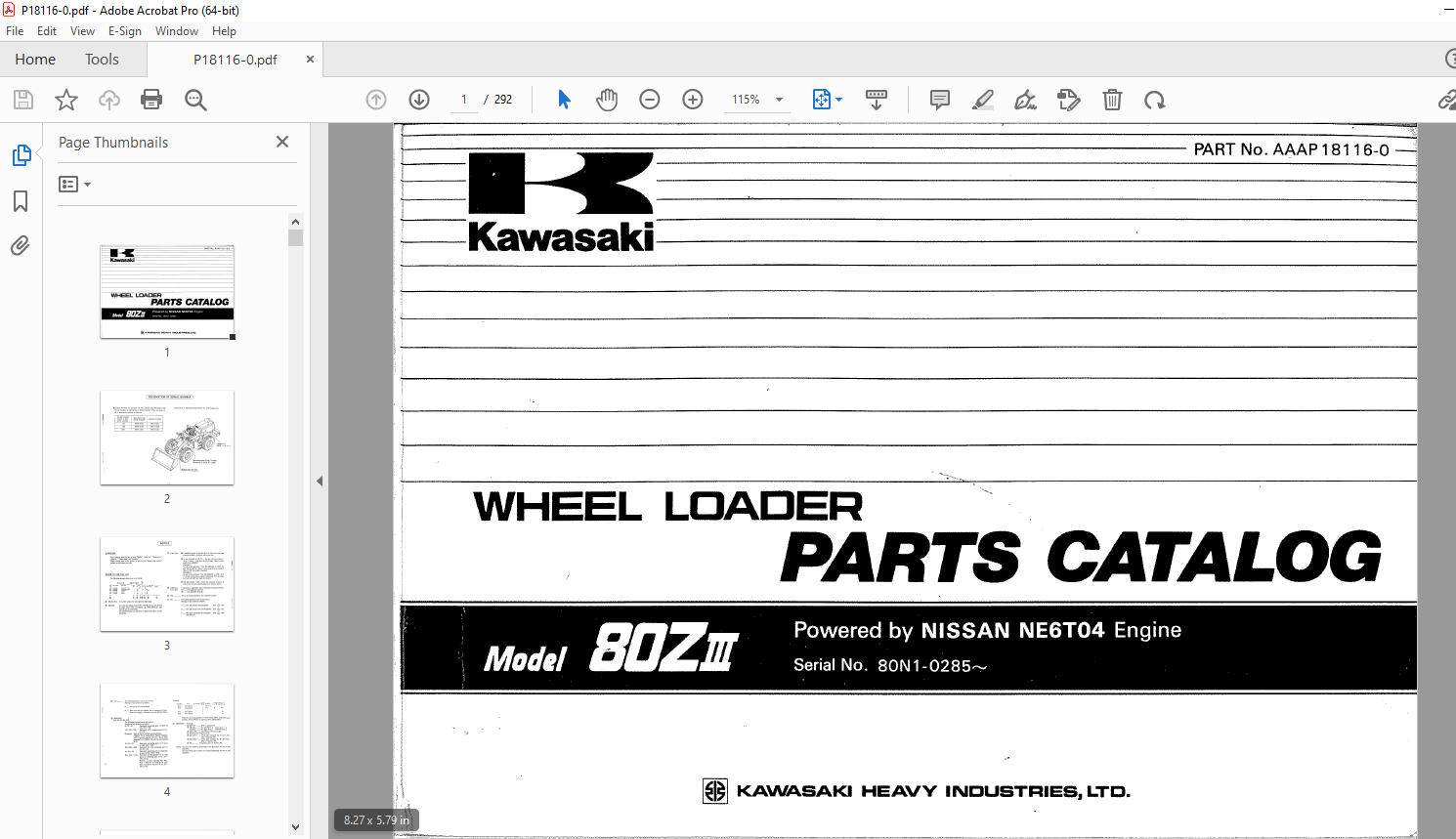This screenshot has width=1456, height=839.
Task: Click the "PART No. AAAP18116-0" text
Action: (x=1291, y=149)
